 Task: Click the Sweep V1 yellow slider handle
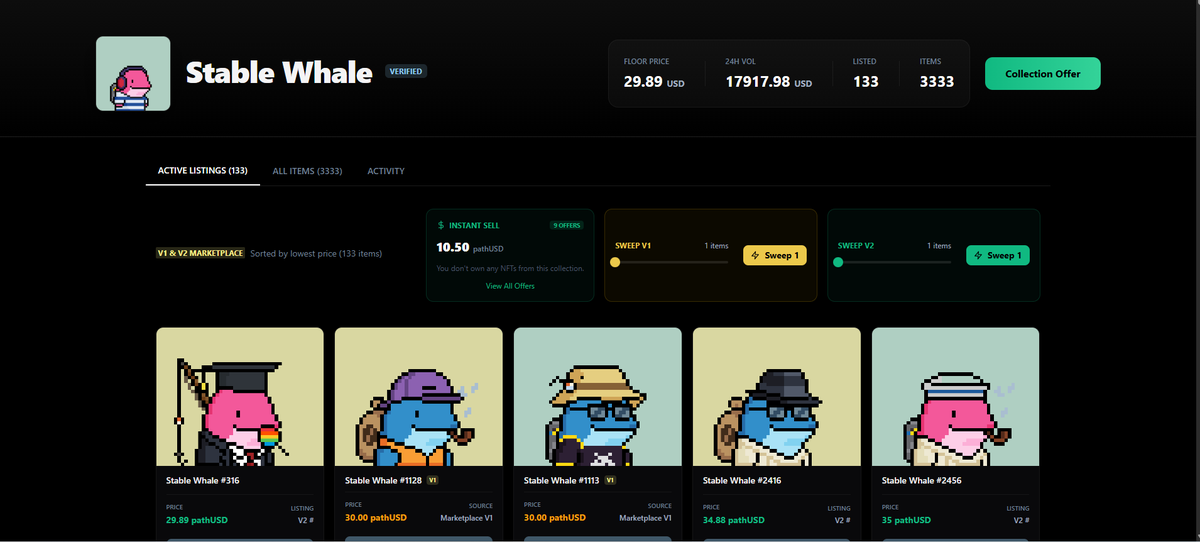point(615,262)
